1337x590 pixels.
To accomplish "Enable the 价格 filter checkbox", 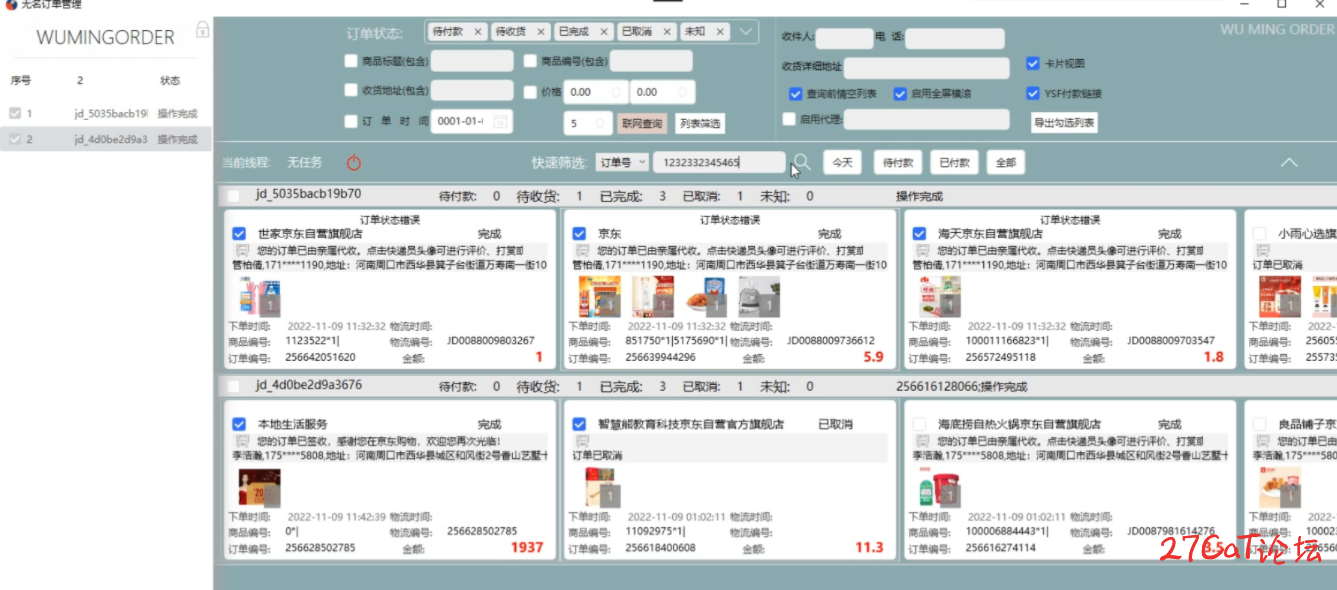I will tap(531, 92).
